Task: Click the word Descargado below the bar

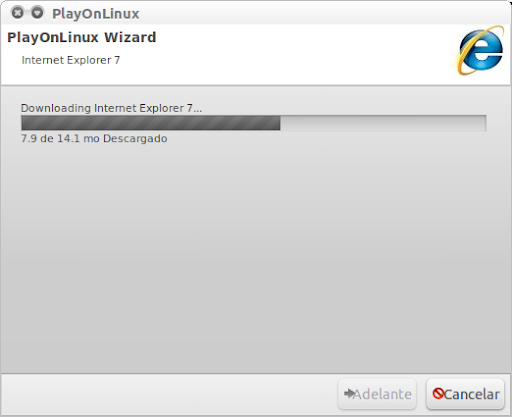Action: [135, 138]
